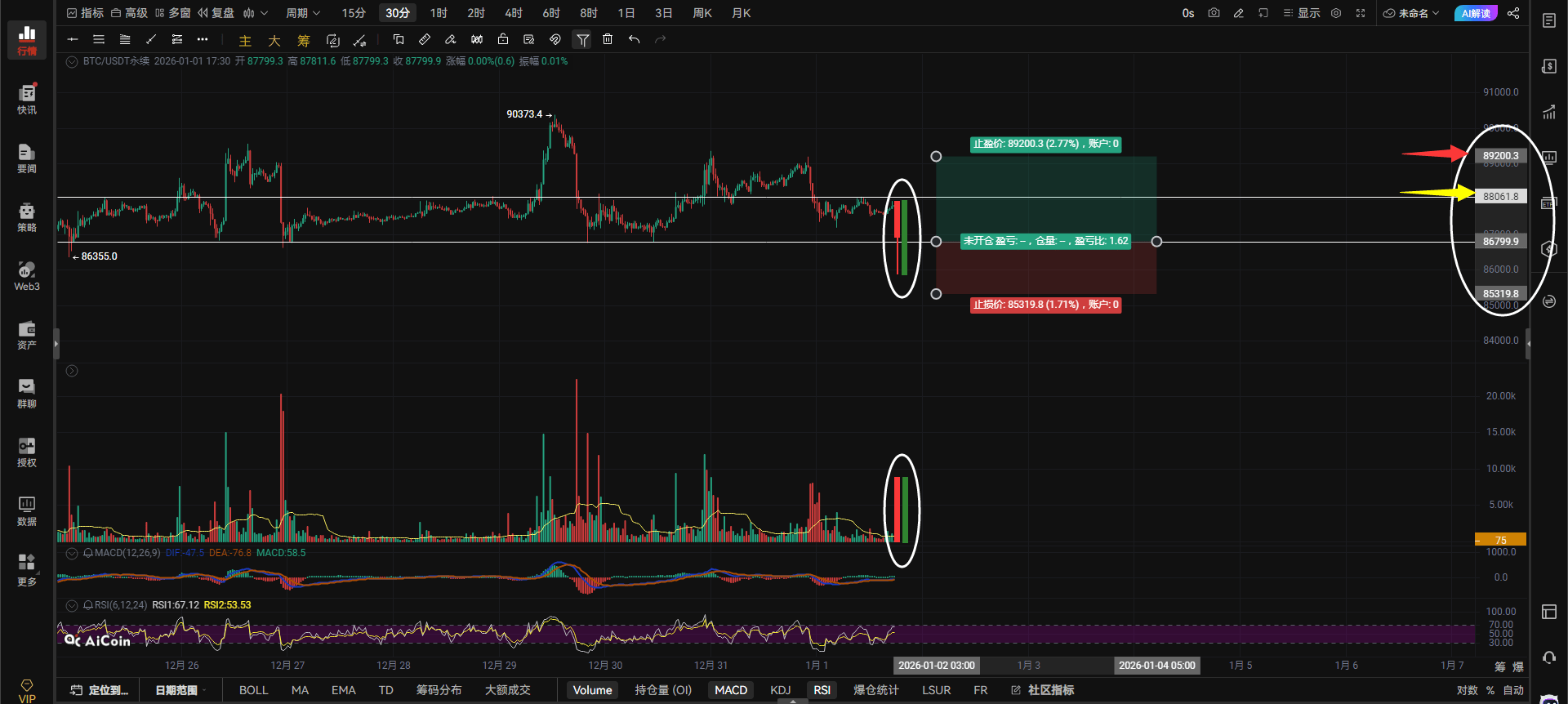This screenshot has height=704, width=1568.
Task: Open the 数据 data sidebar icon
Action: 27,510
